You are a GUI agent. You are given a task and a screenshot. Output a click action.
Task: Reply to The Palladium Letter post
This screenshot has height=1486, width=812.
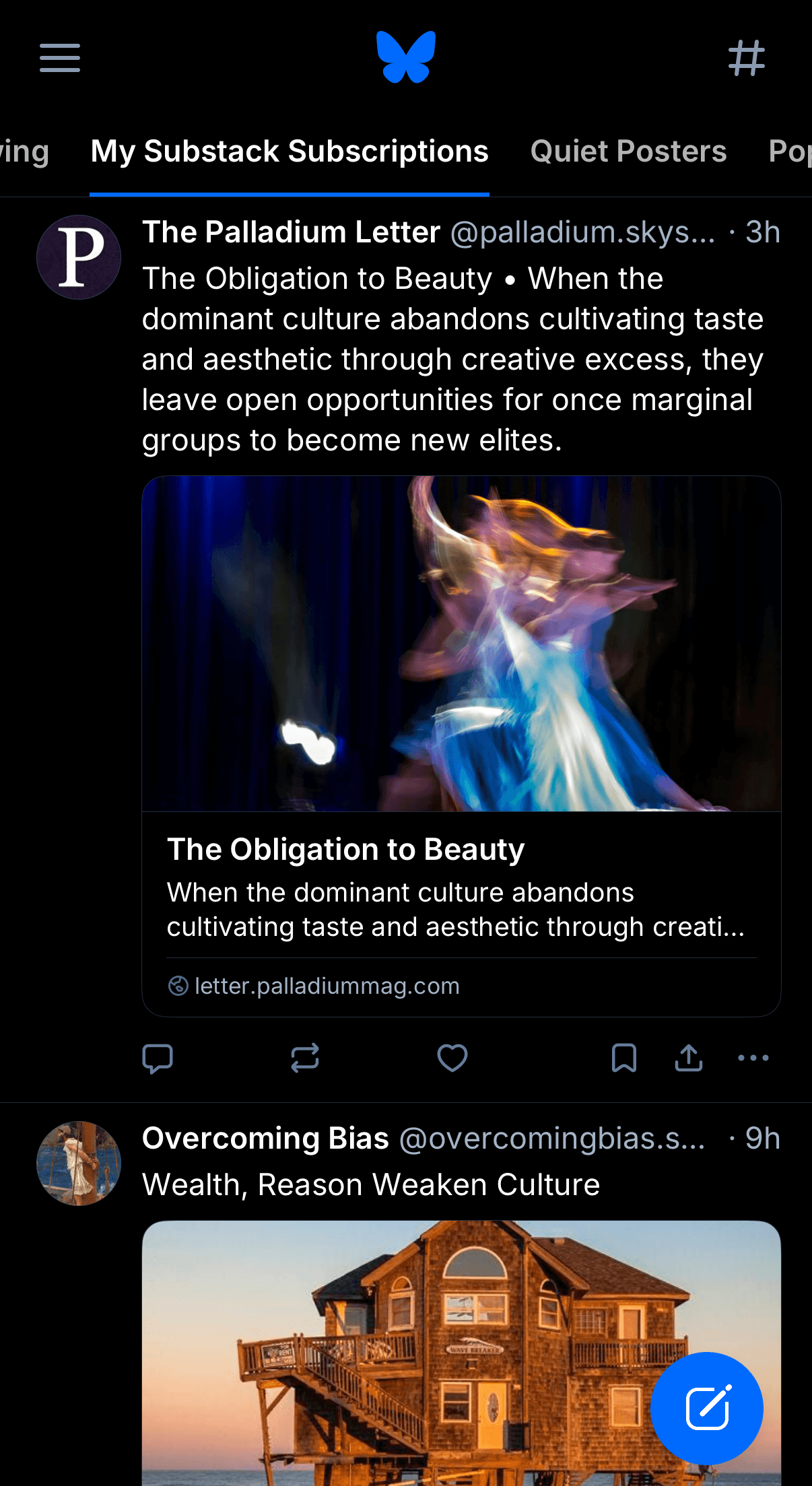click(x=158, y=1058)
